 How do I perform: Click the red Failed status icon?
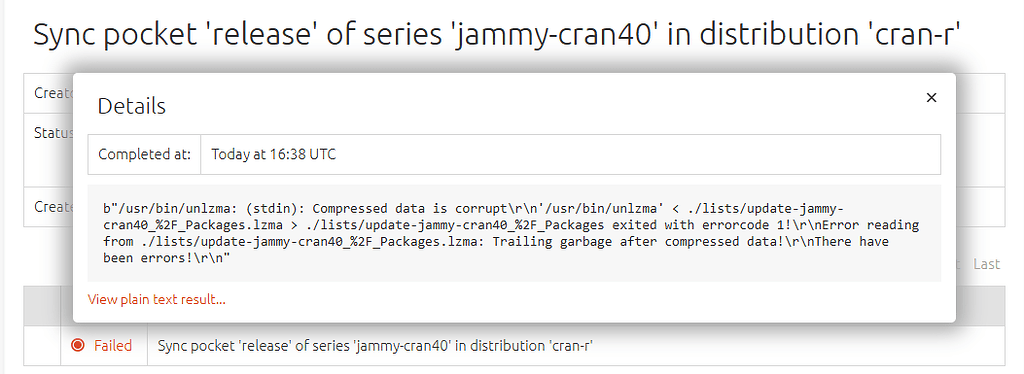[78, 345]
